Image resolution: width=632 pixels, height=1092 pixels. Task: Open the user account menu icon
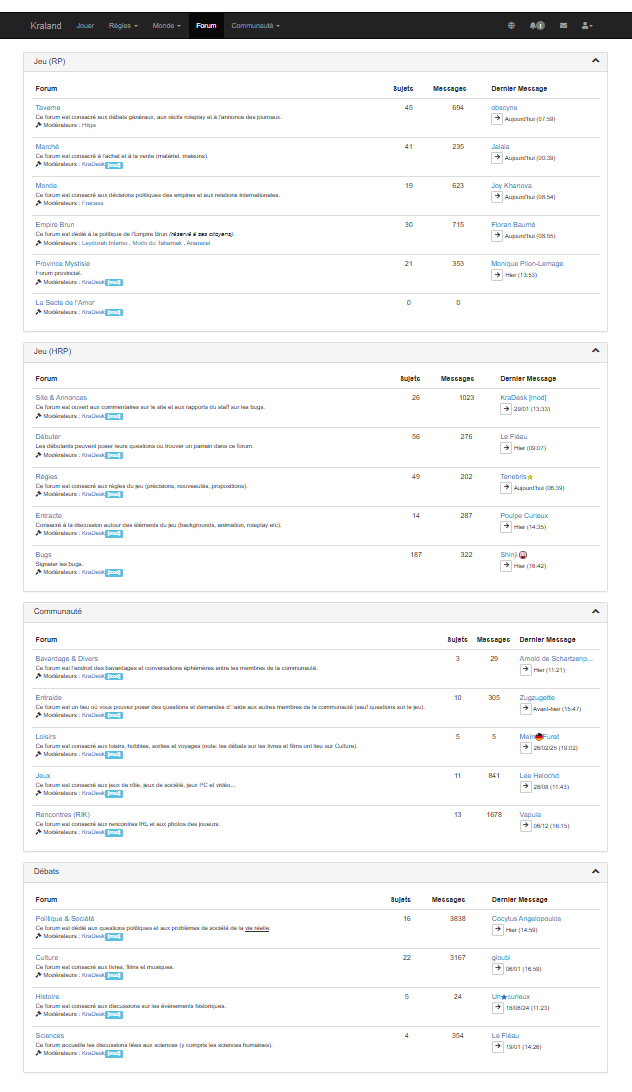(x=587, y=25)
